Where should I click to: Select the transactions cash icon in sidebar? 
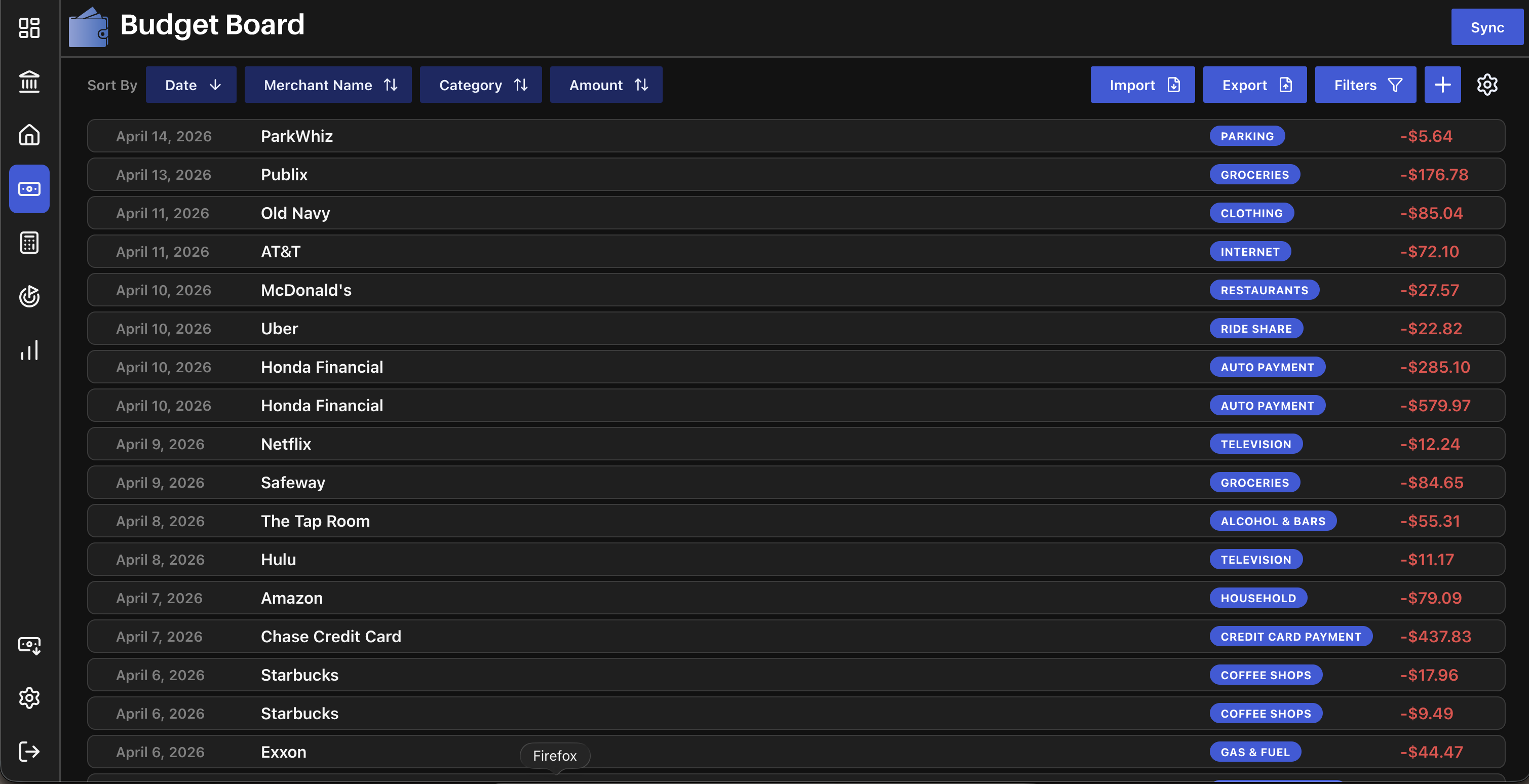tap(29, 189)
